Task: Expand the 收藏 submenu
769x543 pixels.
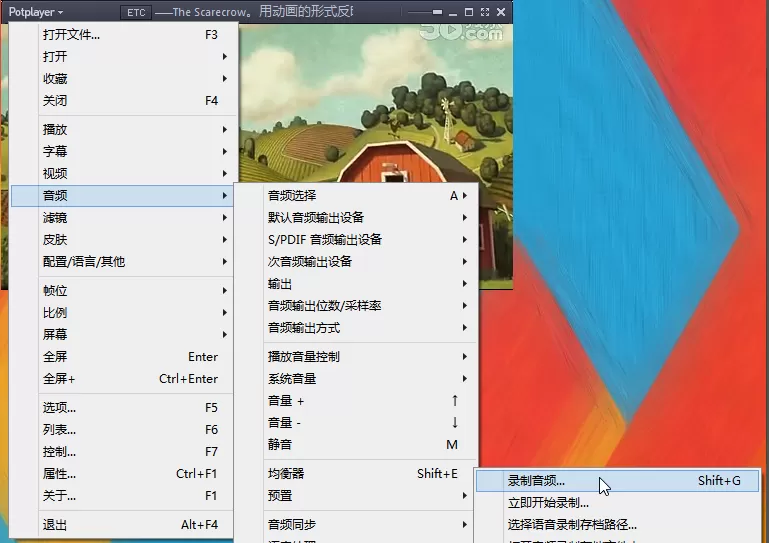Action: click(x=123, y=78)
